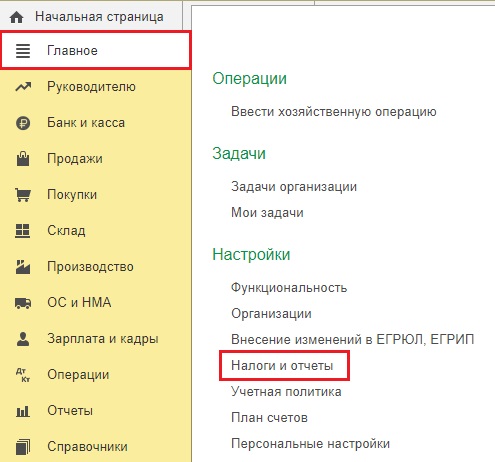Click the truck icon for ОС и НМА
495x462 pixels.
pyautogui.click(x=23, y=303)
